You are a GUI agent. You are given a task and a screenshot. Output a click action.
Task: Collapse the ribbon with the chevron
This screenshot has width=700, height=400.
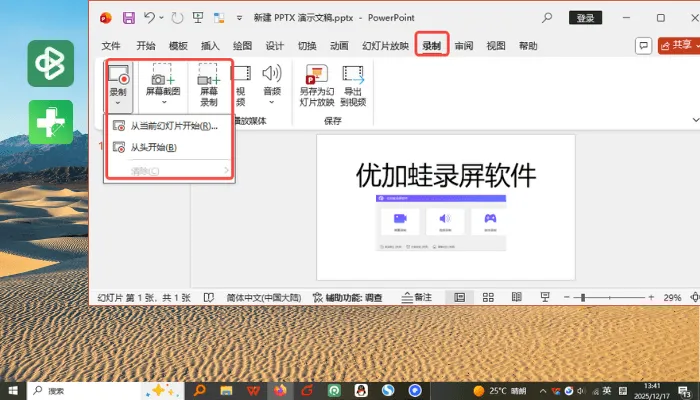pyautogui.click(x=695, y=120)
